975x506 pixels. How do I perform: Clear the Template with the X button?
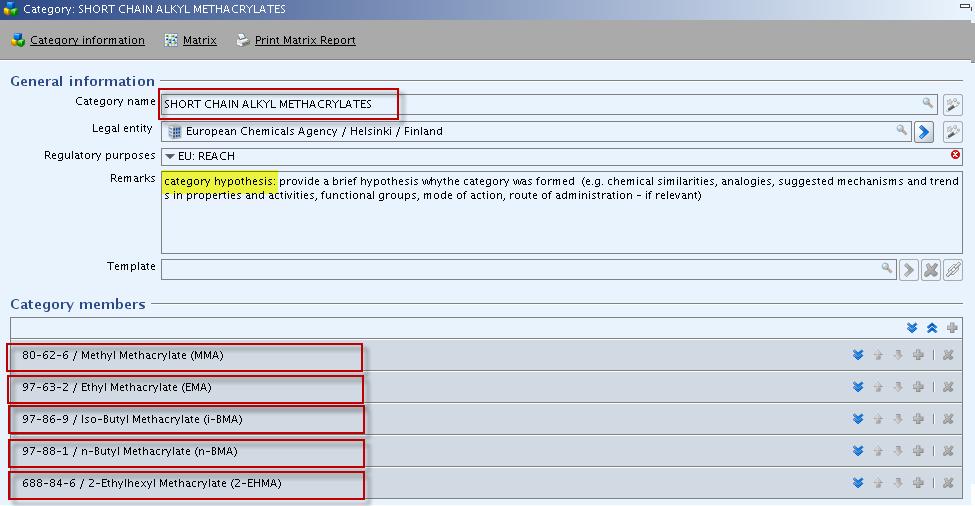click(931, 270)
